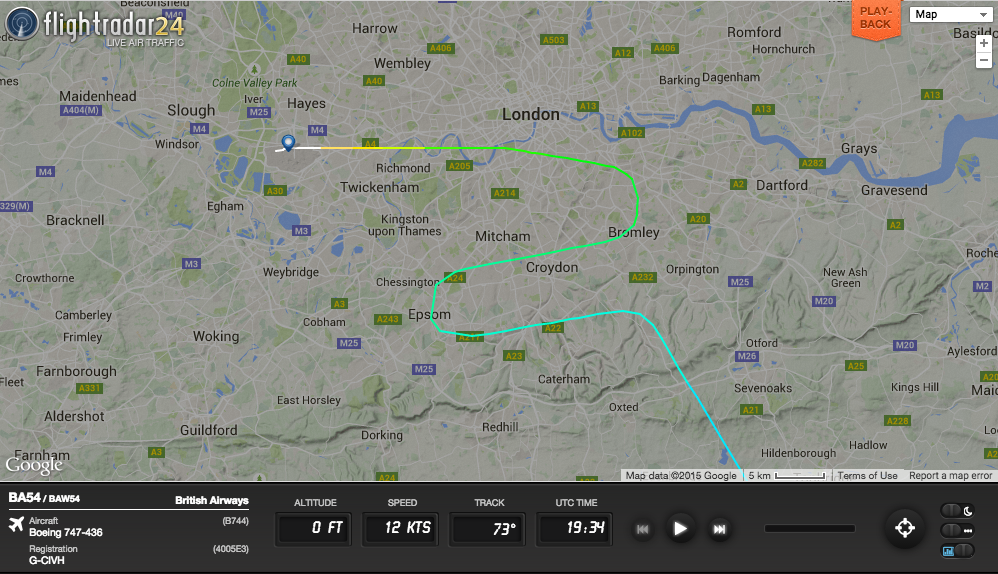
Task: Skip backward in flight playback
Action: [x=643, y=529]
